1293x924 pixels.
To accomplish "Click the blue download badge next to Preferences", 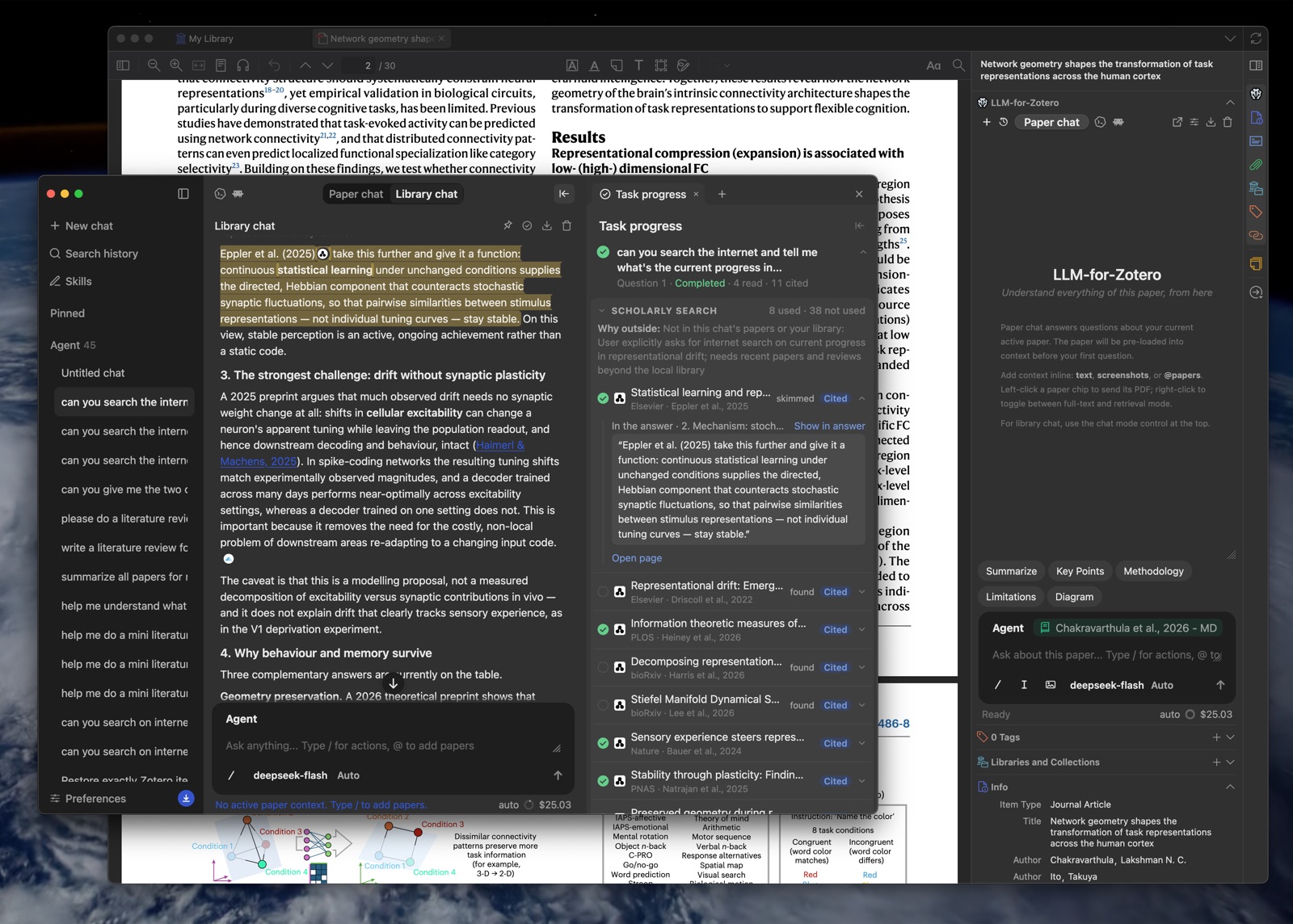I will pos(186,798).
